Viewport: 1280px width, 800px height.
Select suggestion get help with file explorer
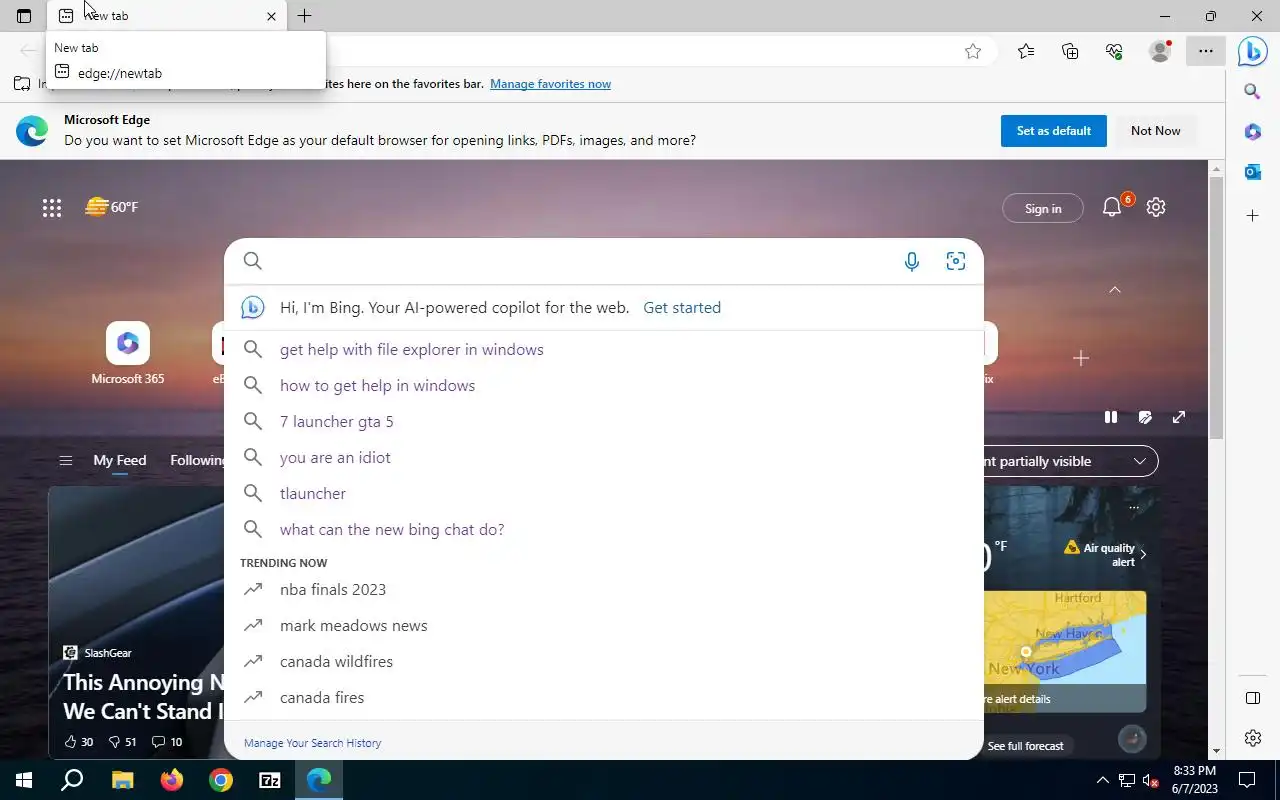[x=604, y=350]
